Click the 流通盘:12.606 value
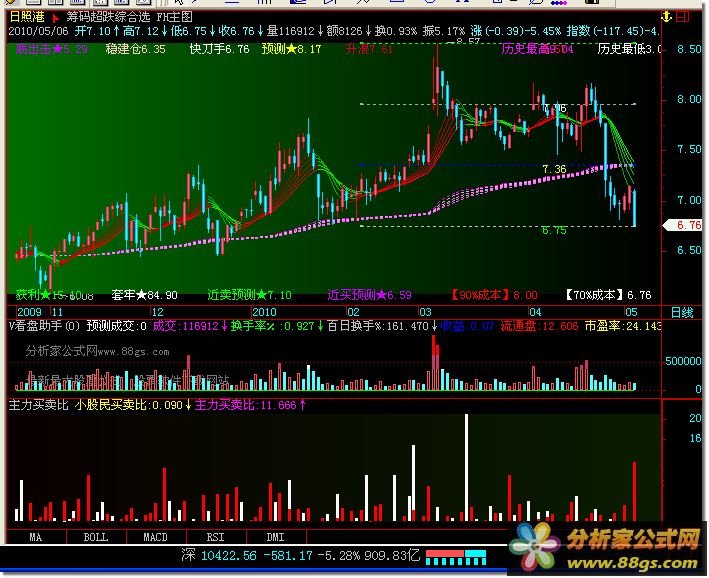Image resolution: width=709 pixels, height=578 pixels. 539,326
